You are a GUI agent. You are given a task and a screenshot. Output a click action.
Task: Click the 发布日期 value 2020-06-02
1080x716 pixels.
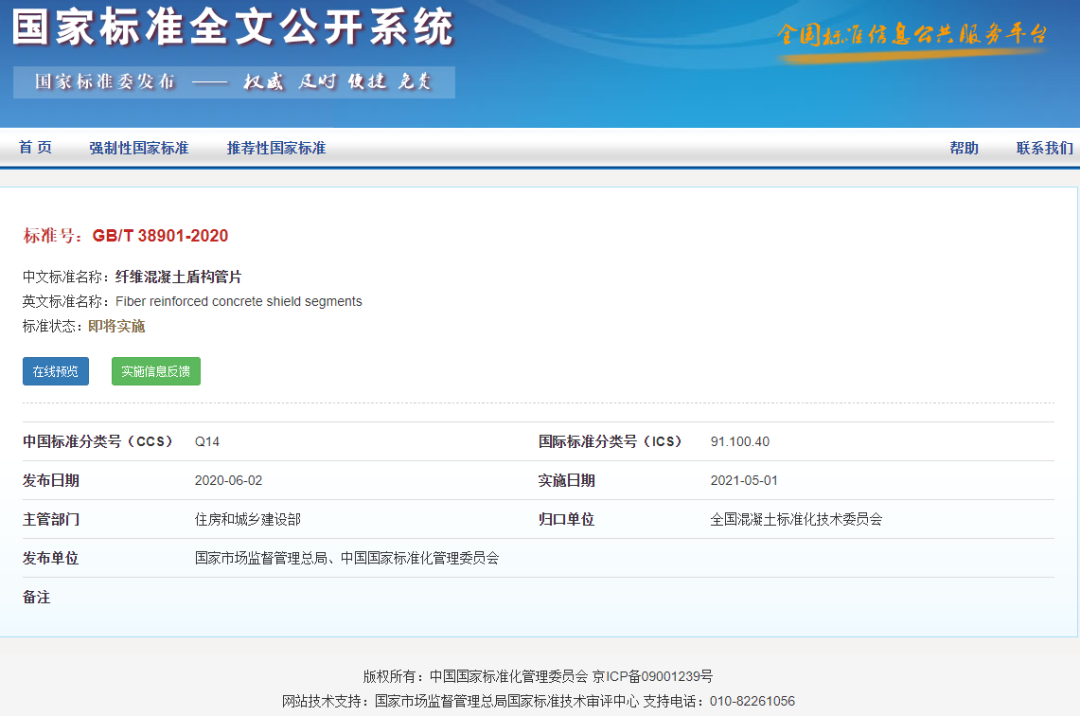pos(228,480)
